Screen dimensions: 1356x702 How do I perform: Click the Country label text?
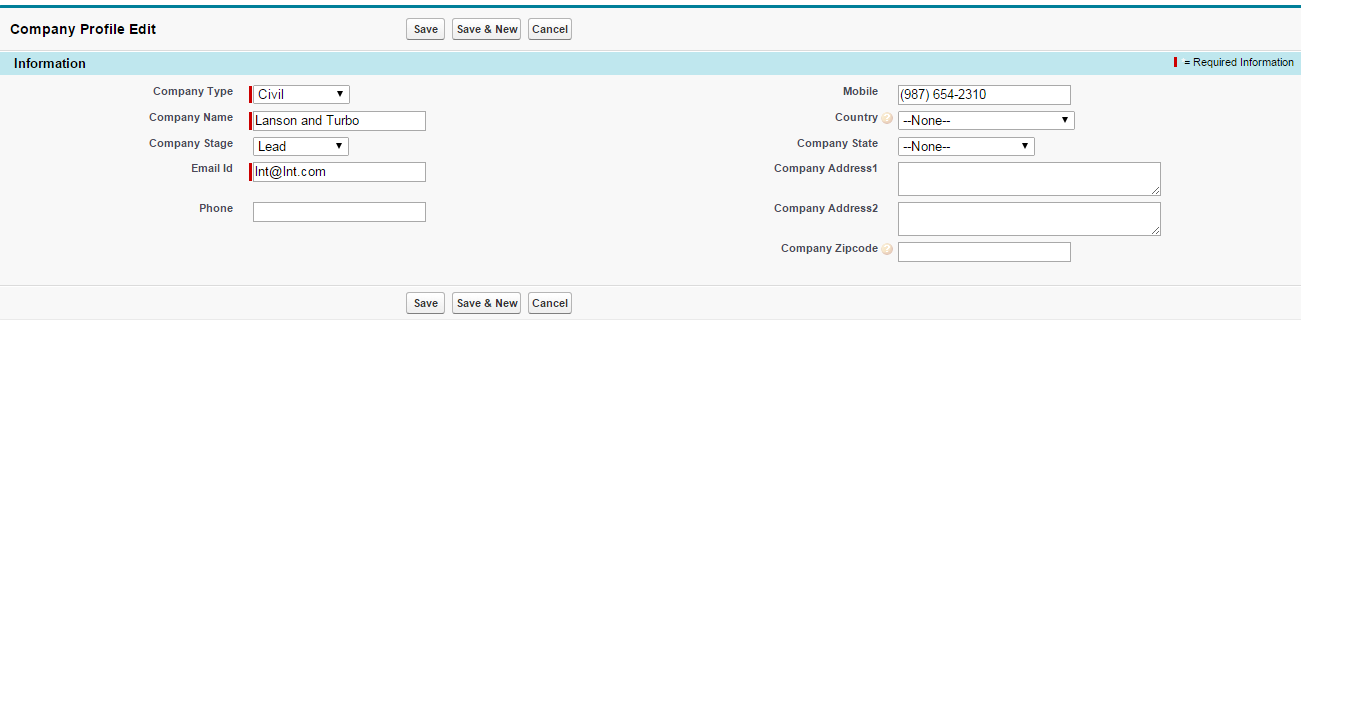click(856, 117)
